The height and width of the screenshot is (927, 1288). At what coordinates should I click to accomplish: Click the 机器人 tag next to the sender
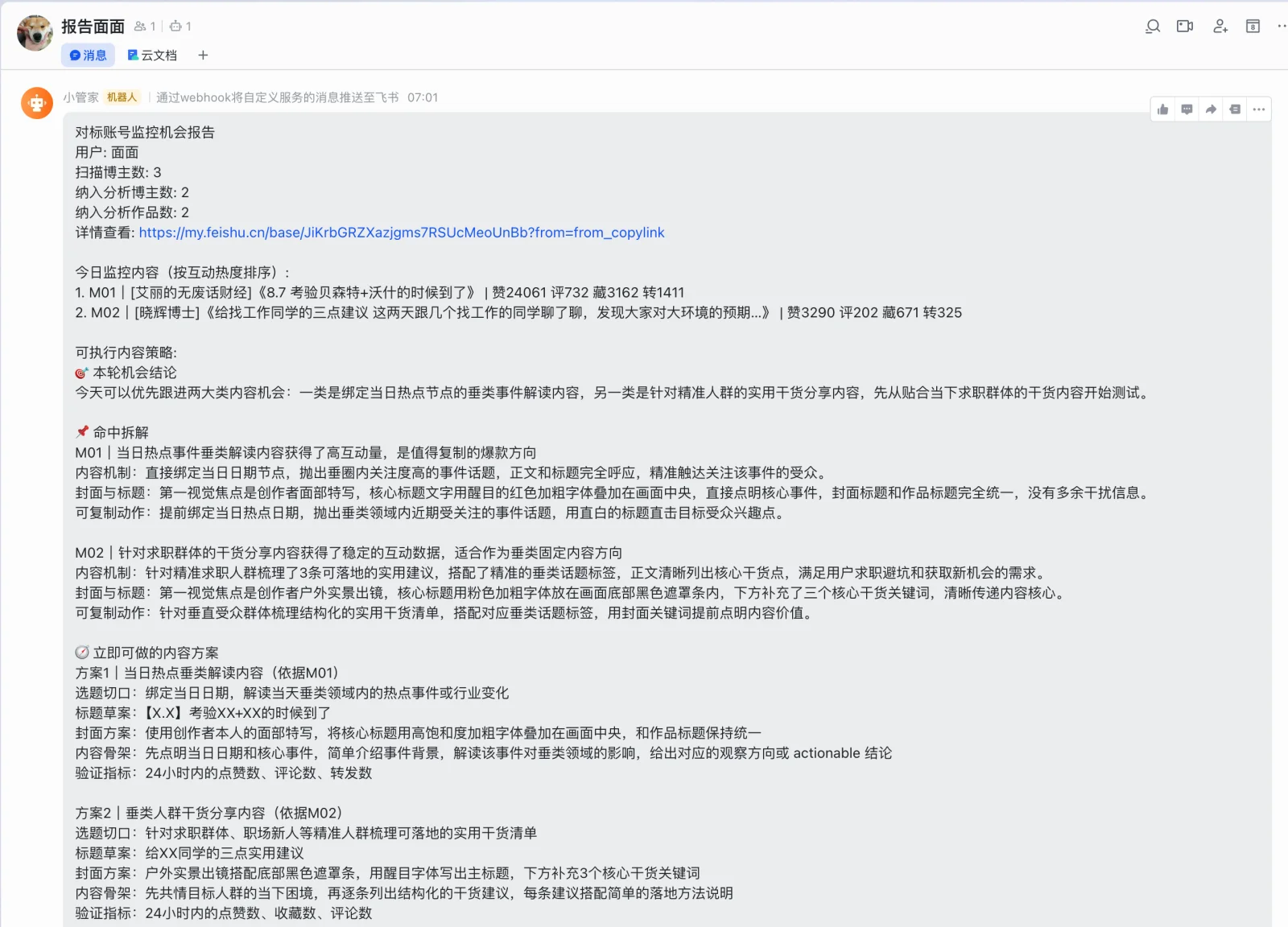pyautogui.click(x=122, y=97)
